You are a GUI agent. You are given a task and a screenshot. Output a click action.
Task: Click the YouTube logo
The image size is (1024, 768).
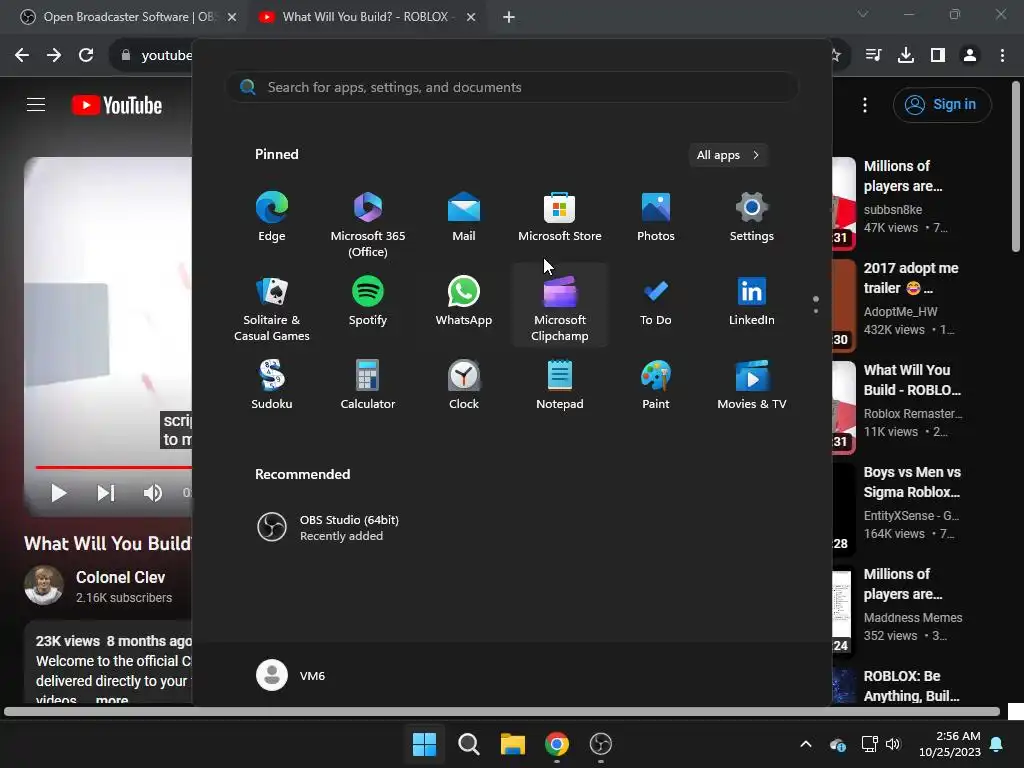(117, 105)
